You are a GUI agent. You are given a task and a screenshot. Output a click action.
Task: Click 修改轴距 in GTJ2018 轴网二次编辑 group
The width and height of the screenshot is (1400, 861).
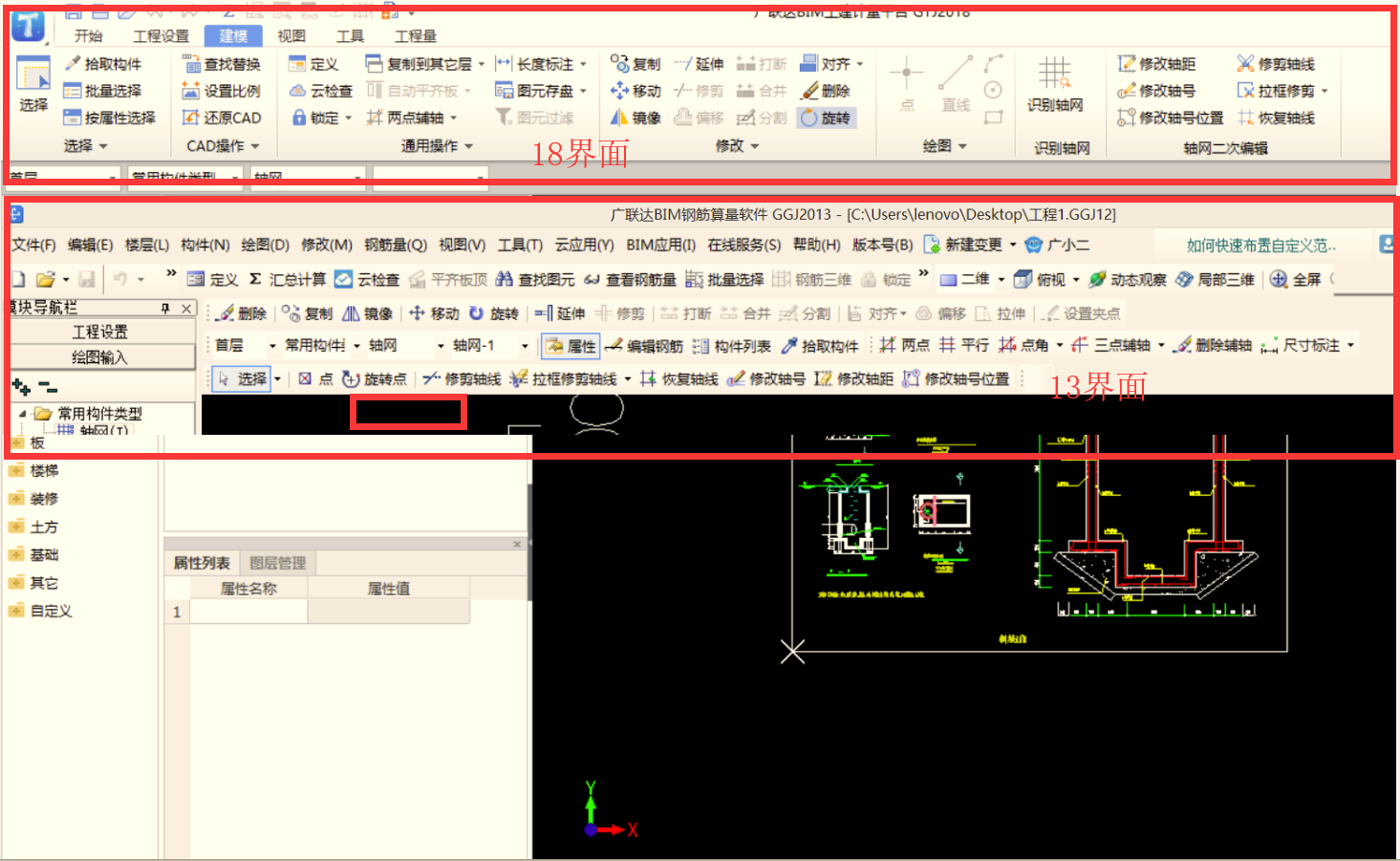[1156, 64]
